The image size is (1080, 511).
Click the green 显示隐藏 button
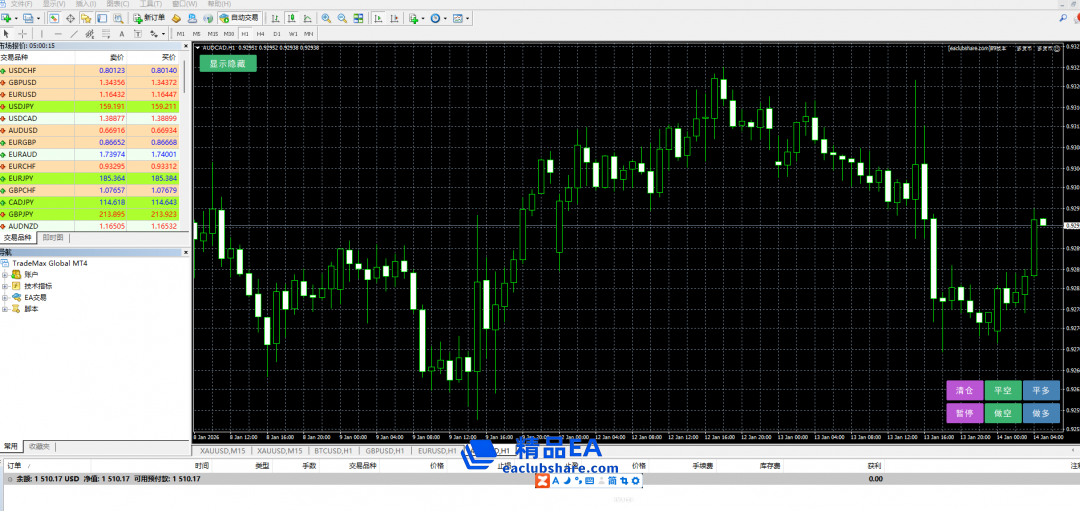pos(228,63)
